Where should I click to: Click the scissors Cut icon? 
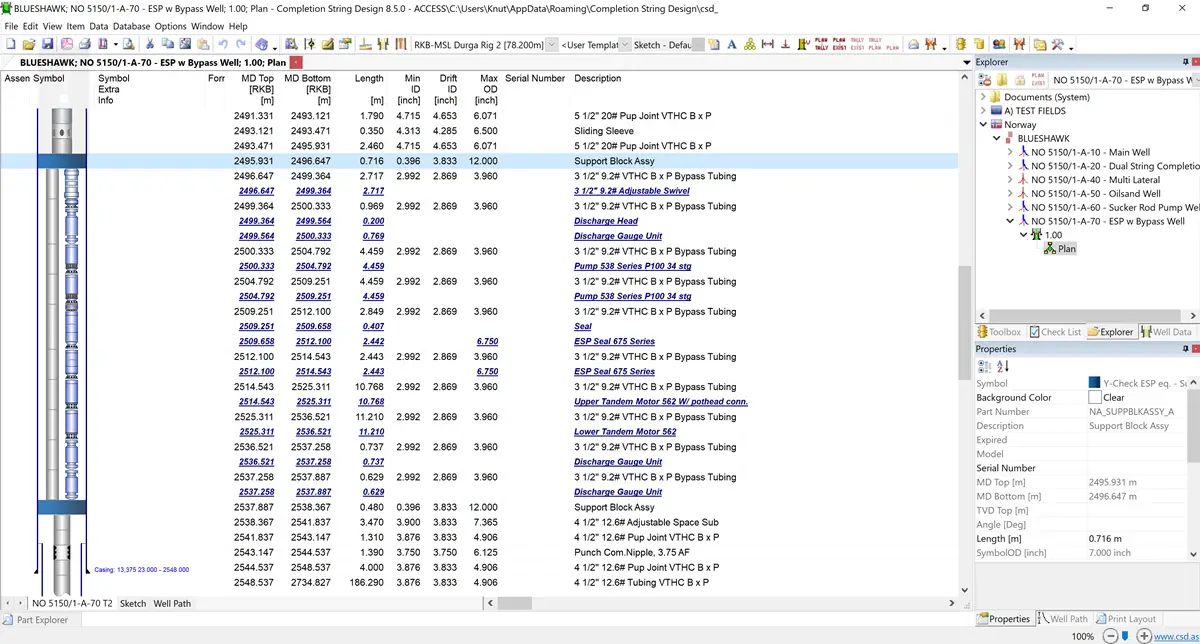tap(150, 45)
